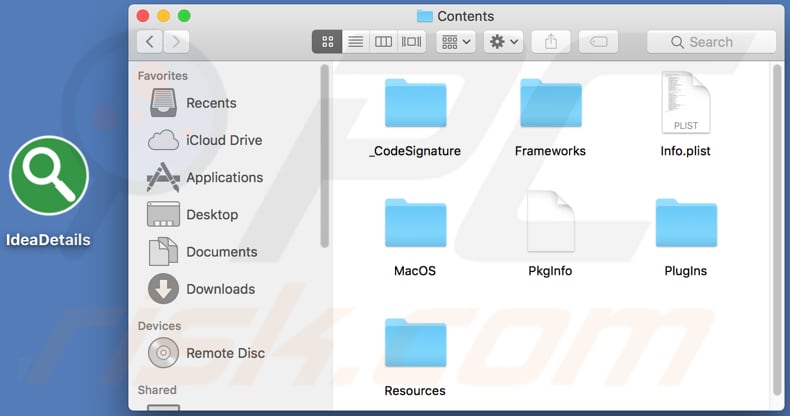The image size is (790, 416).
Task: Zoom the Contents window with green button
Action: 184,16
